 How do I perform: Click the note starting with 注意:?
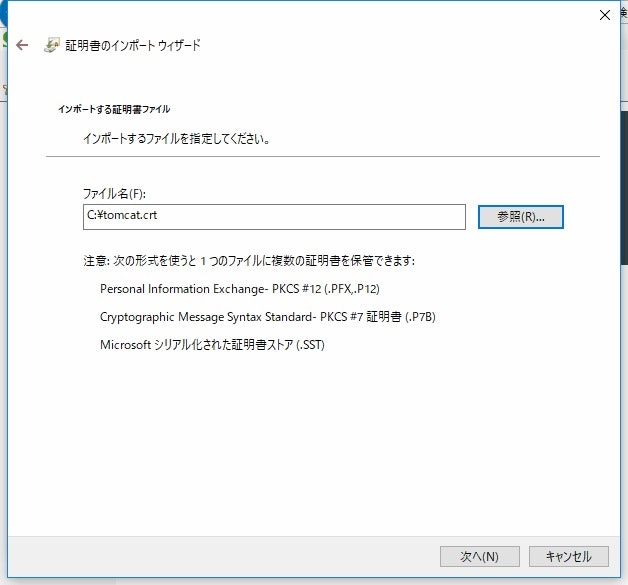coord(249,261)
